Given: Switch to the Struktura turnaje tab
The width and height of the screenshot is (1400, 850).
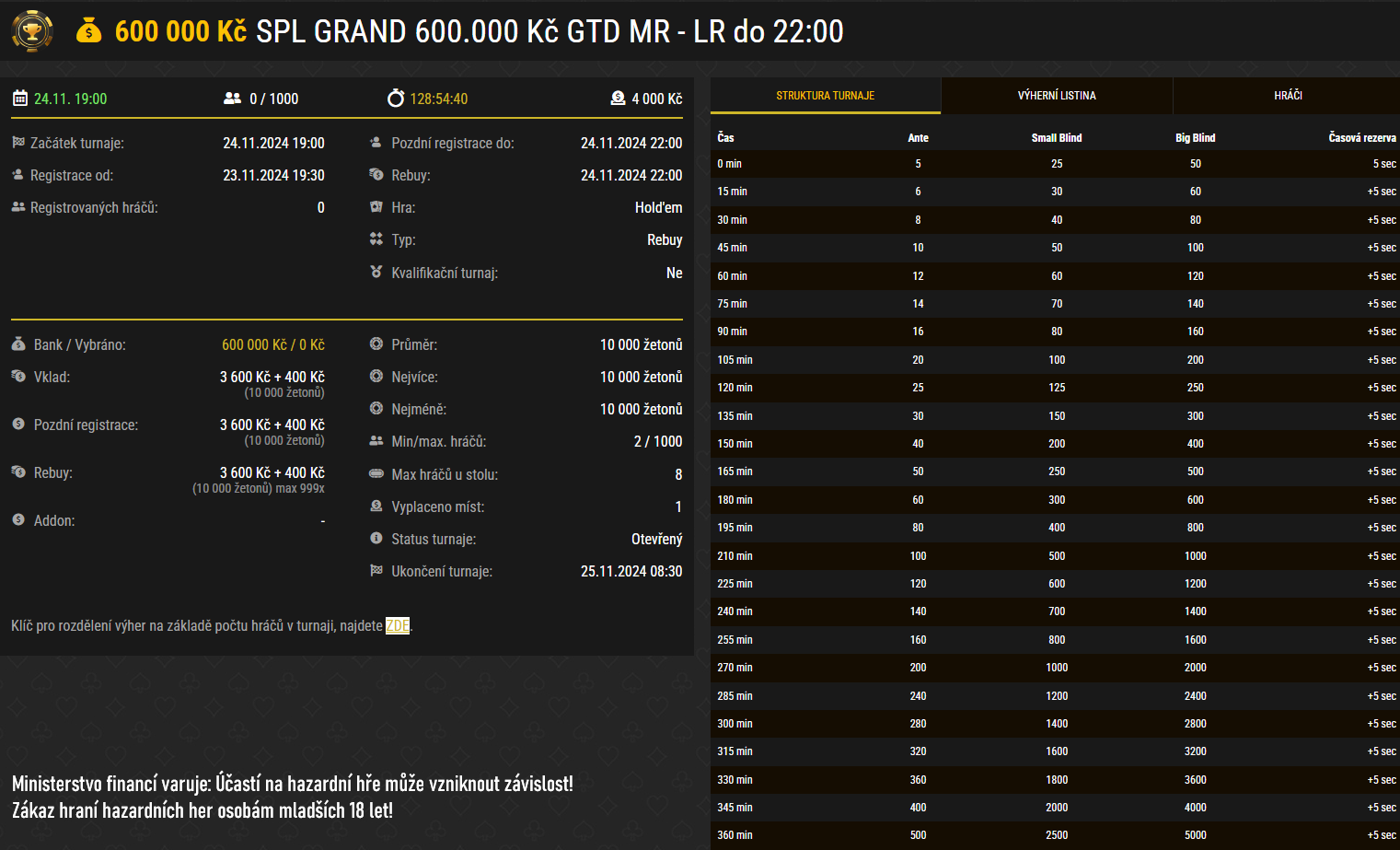Looking at the screenshot, I should [x=825, y=96].
